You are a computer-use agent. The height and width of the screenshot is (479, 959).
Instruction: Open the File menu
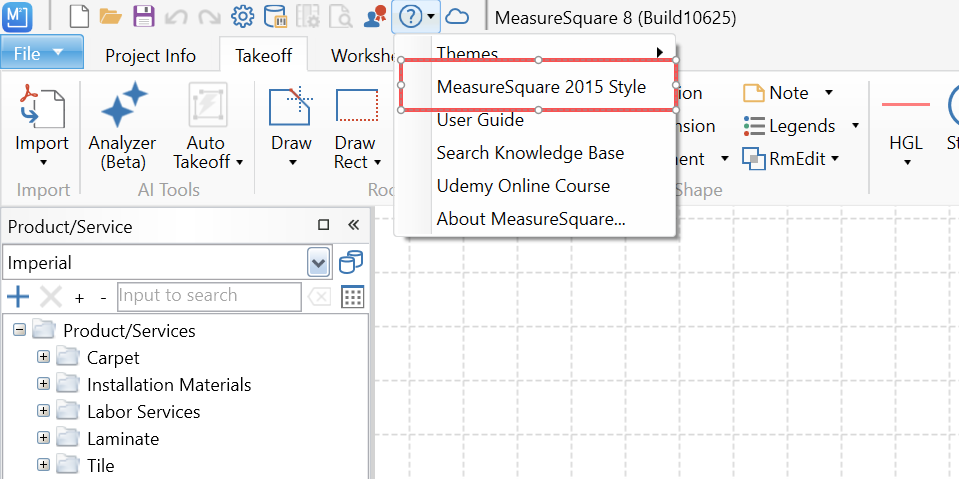(x=42, y=52)
